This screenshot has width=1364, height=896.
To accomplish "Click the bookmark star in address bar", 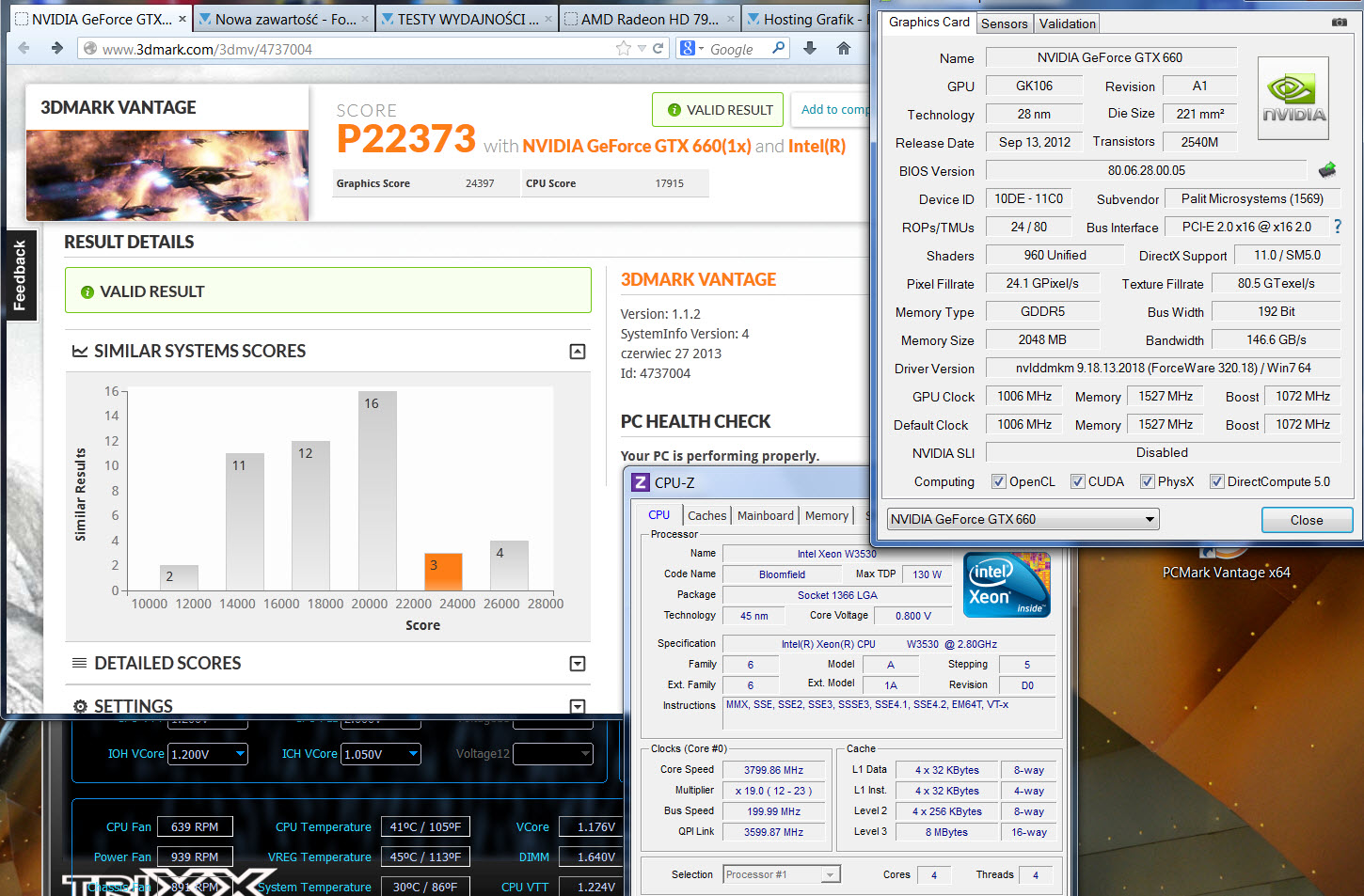I will (623, 48).
